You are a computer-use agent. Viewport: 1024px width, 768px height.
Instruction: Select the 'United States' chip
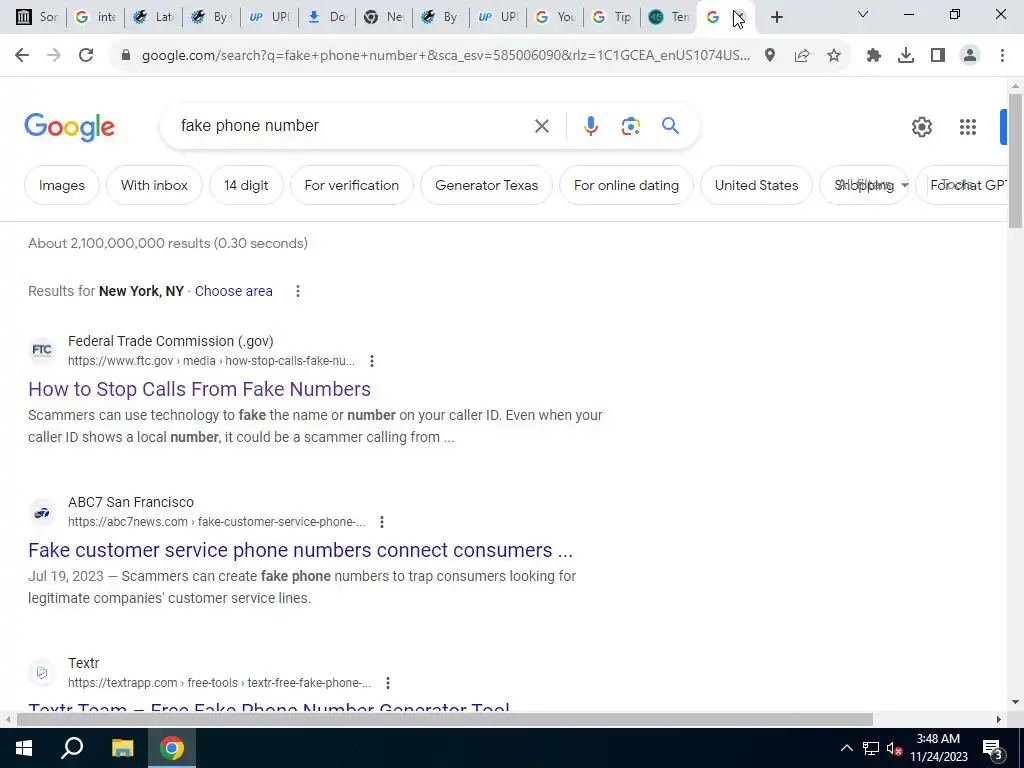click(756, 185)
